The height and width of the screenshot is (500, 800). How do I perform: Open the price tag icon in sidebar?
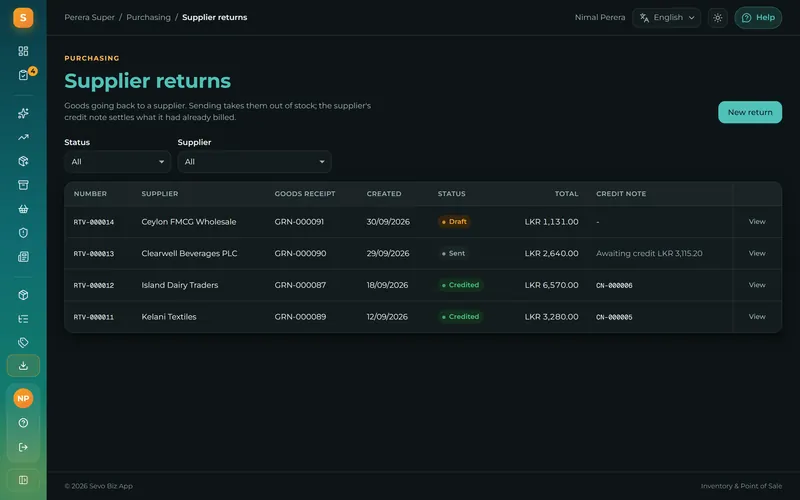pyautogui.click(x=23, y=342)
